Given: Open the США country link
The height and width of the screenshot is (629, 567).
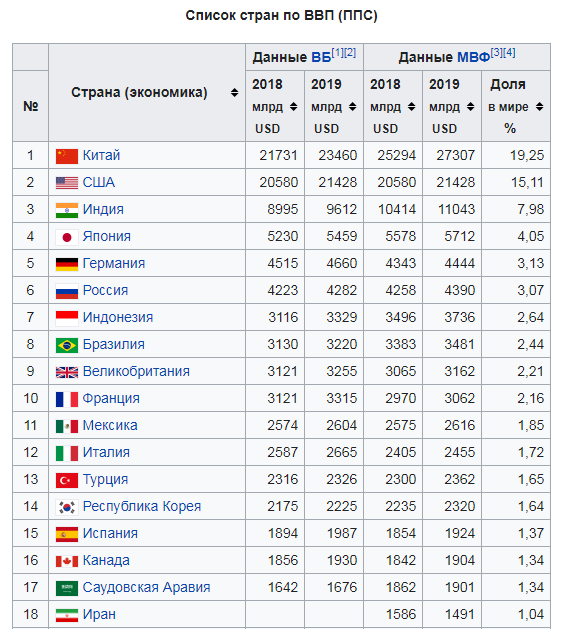Looking at the screenshot, I should [x=99, y=183].
